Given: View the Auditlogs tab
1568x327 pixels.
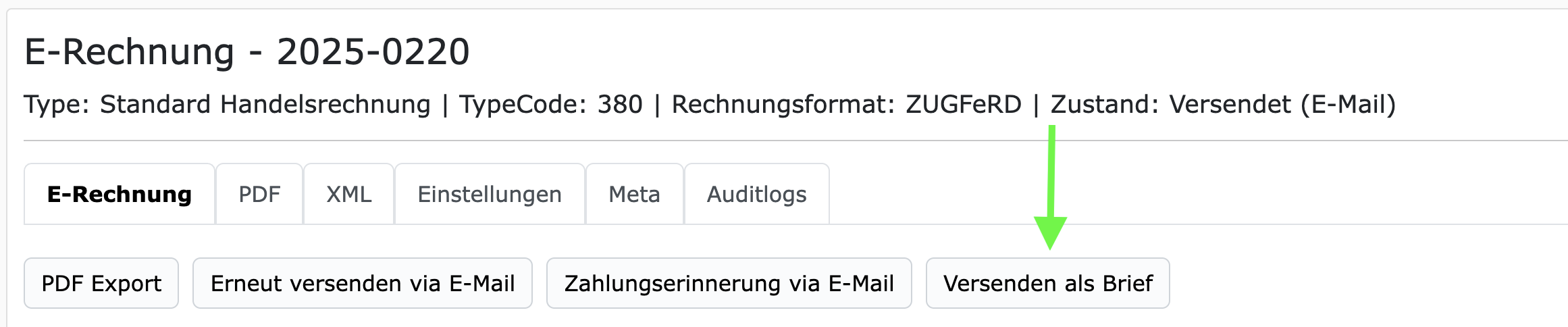Looking at the screenshot, I should 756,195.
